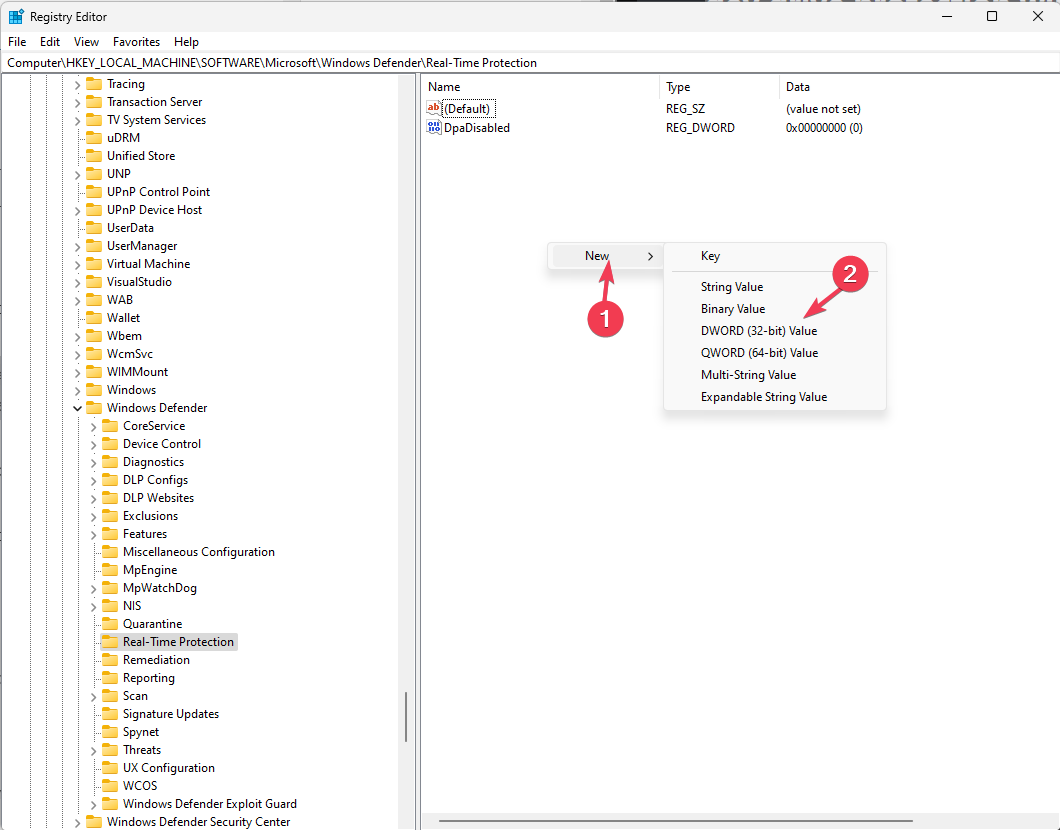Select the VisualStudio folder icon
Image resolution: width=1060 pixels, height=830 pixels.
point(95,282)
